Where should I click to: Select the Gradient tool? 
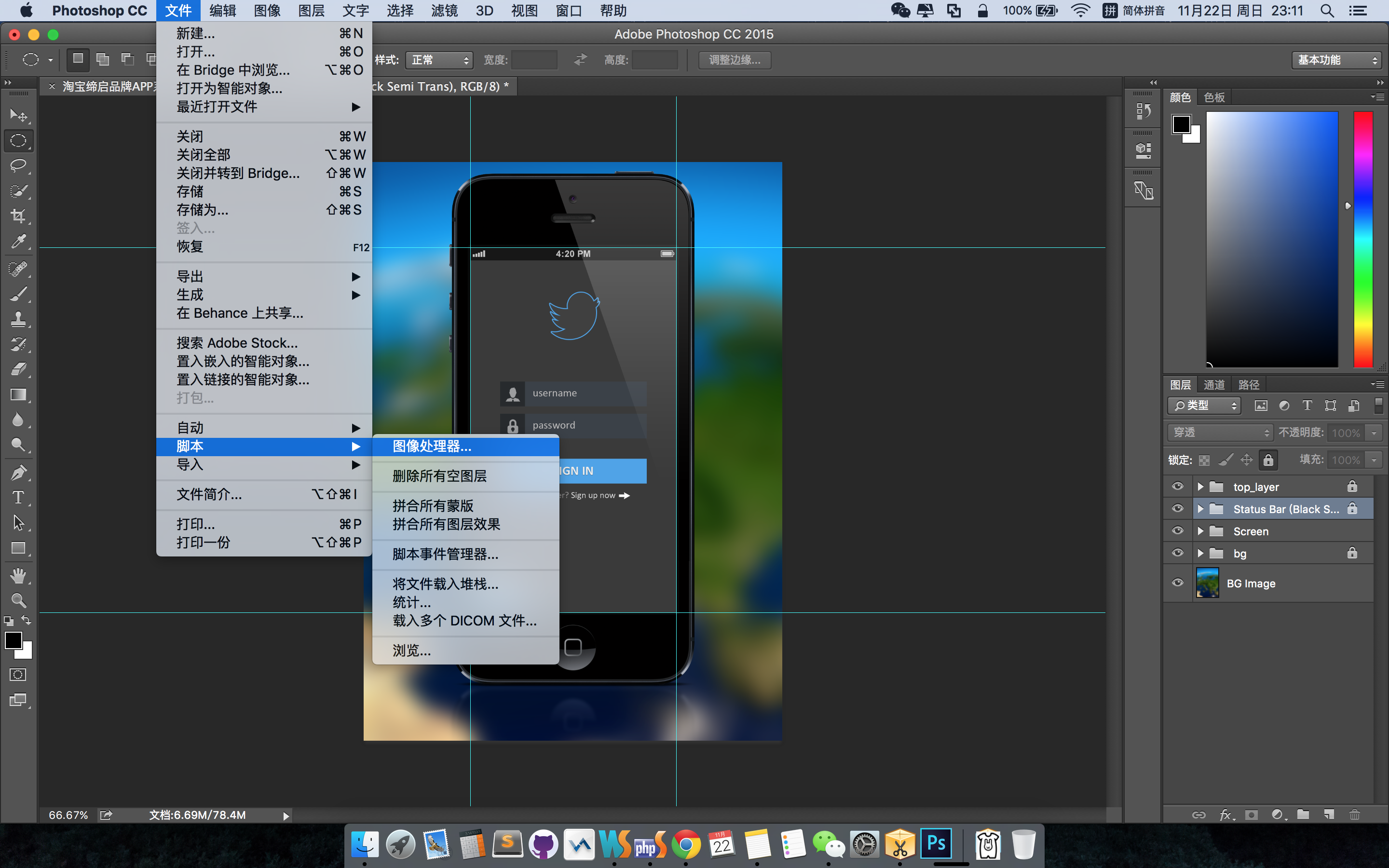point(18,395)
